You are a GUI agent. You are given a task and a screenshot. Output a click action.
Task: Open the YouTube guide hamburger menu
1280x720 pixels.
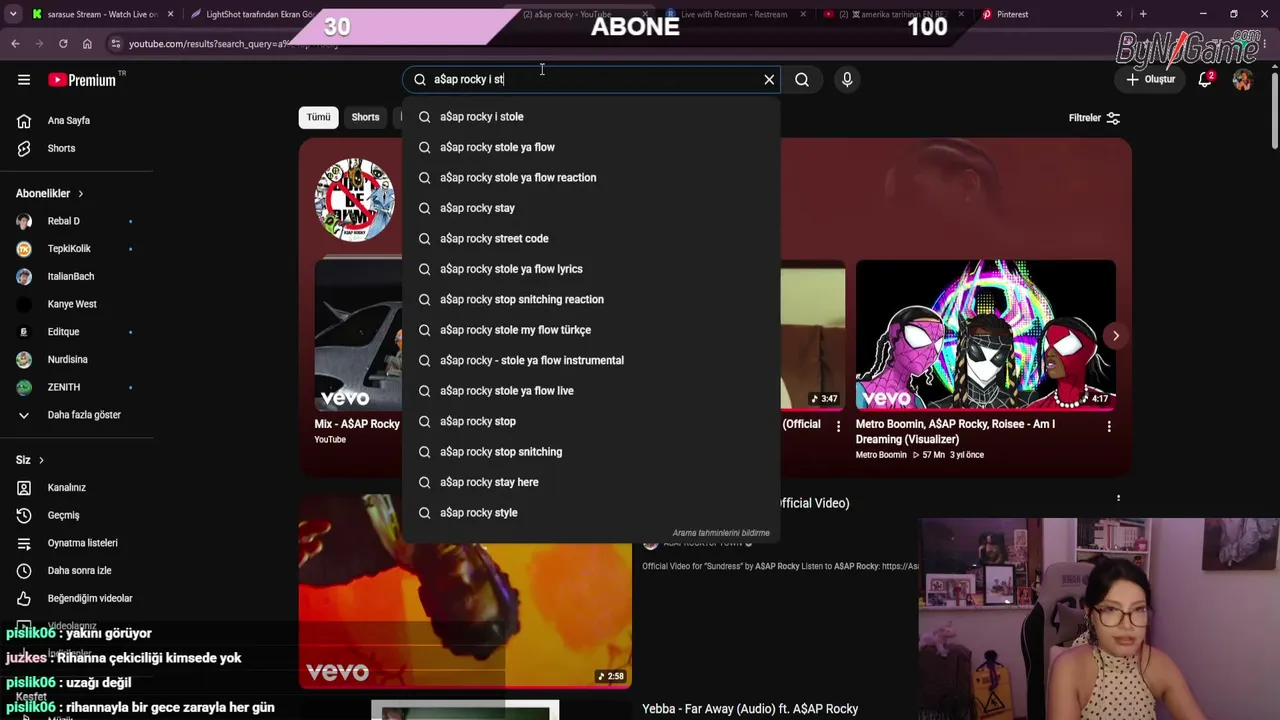(x=24, y=80)
